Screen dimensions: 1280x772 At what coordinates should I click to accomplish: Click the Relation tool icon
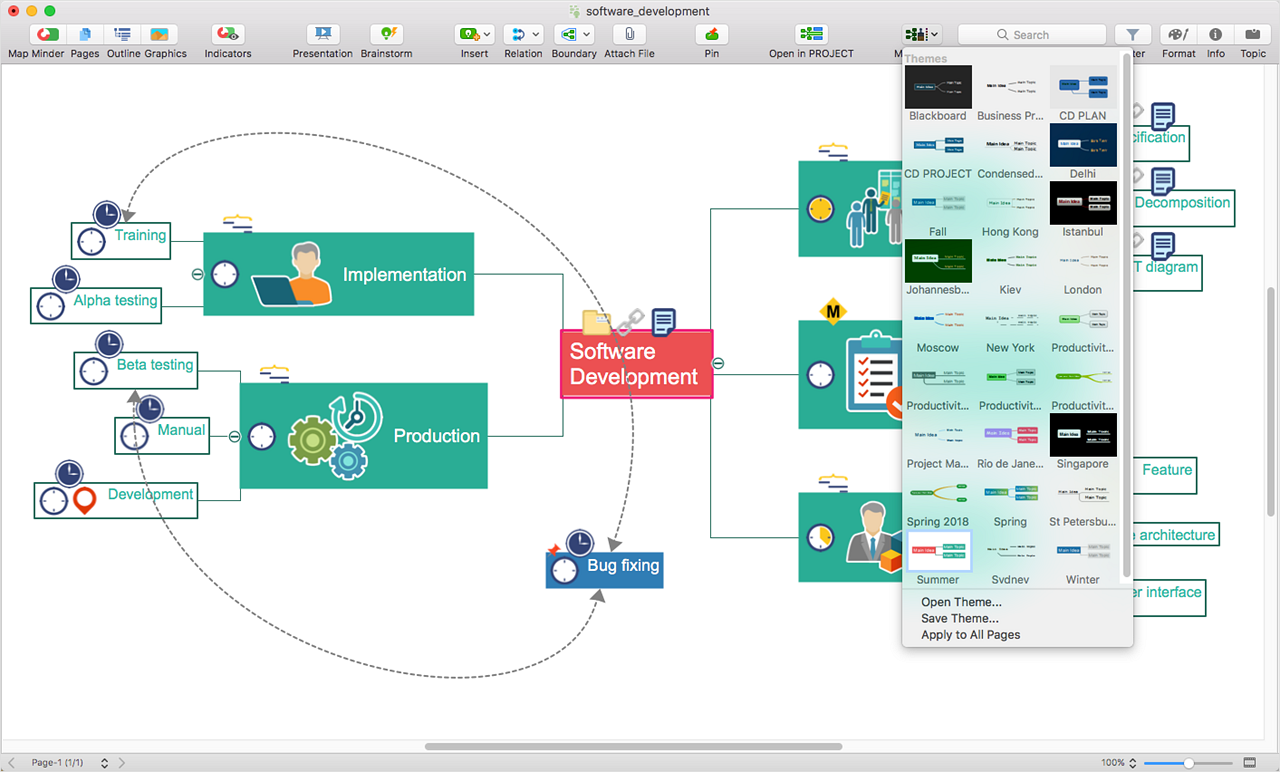tap(517, 35)
